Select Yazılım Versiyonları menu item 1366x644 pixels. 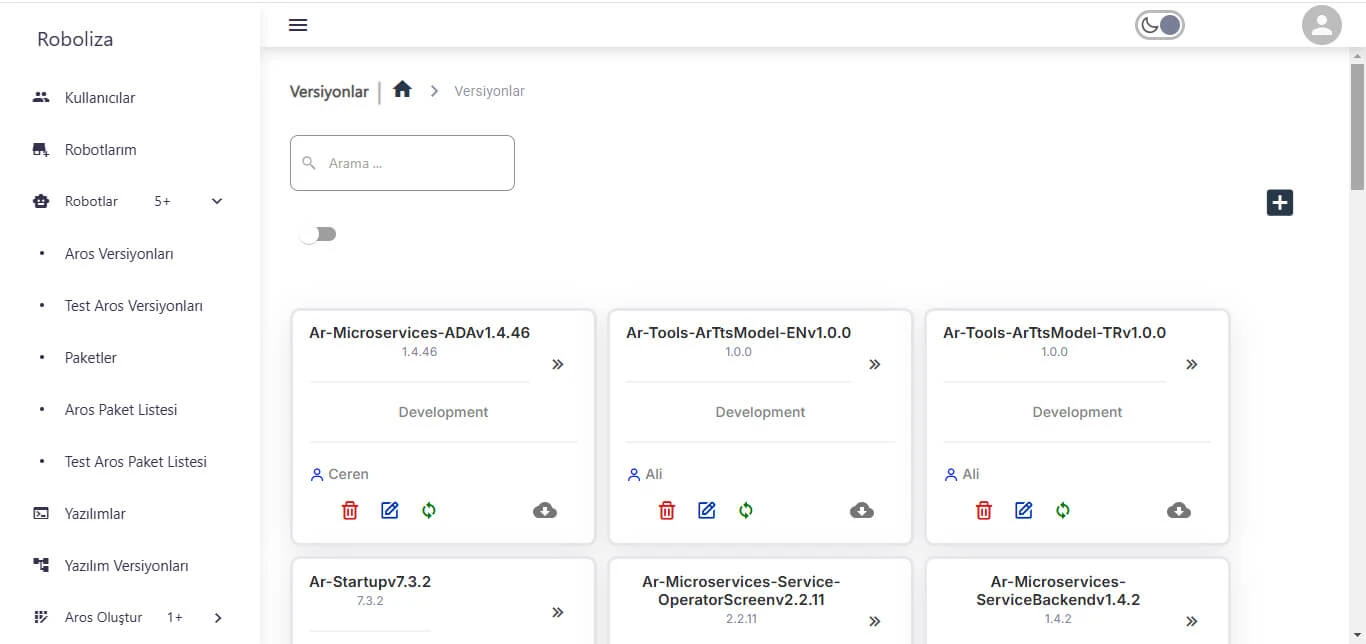126,566
